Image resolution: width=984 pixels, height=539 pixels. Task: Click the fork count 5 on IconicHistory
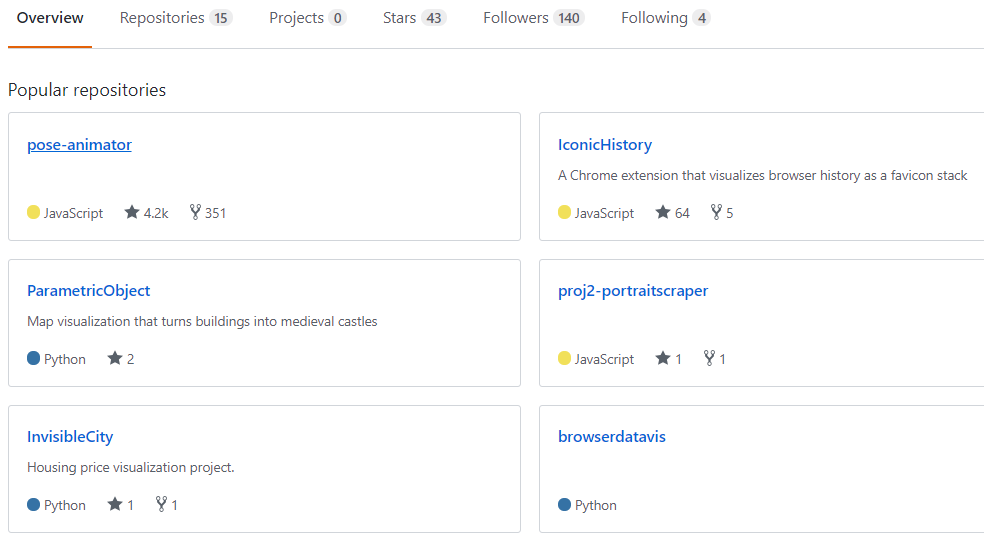click(729, 213)
